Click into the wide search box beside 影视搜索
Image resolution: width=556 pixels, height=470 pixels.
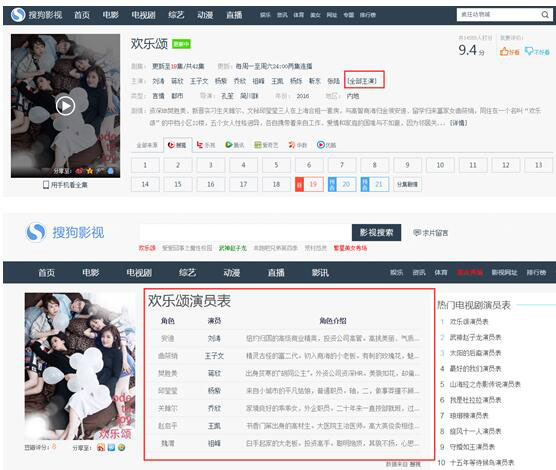(x=246, y=232)
